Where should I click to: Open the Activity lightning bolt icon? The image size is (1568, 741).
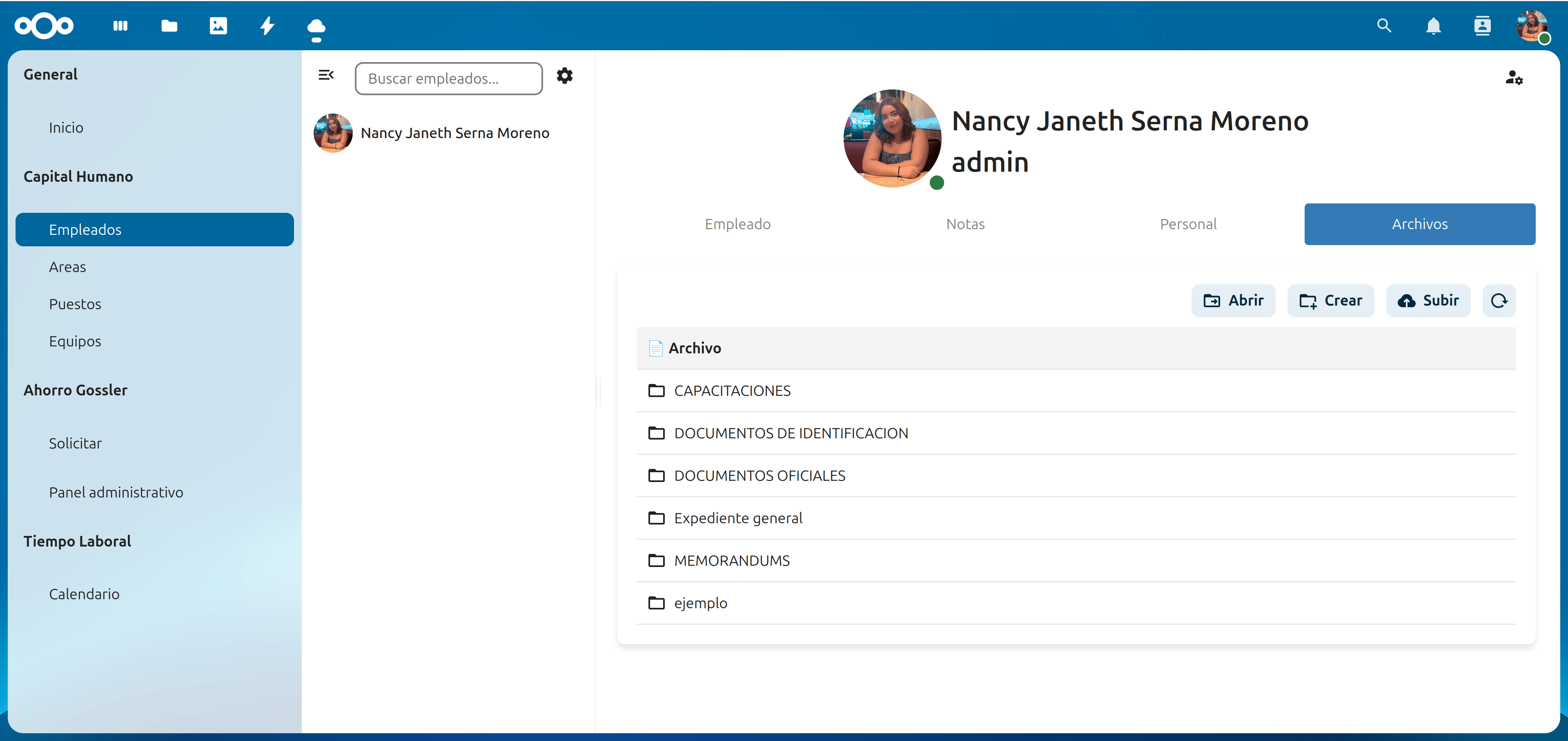click(267, 26)
